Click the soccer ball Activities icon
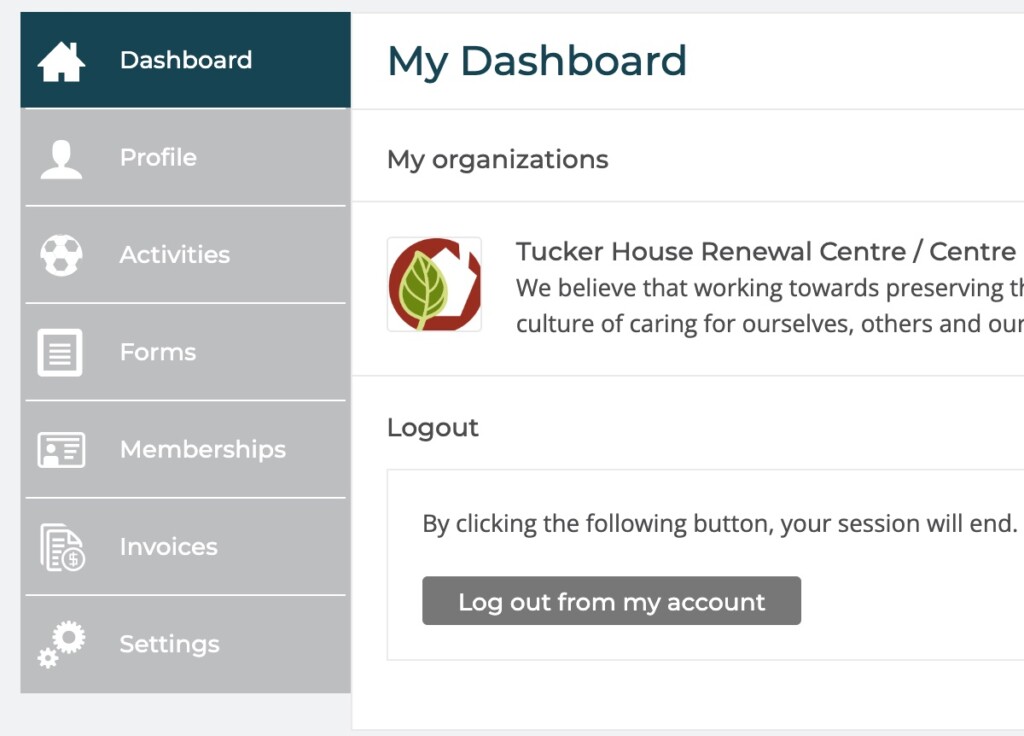The height and width of the screenshot is (736, 1024). pyautogui.click(x=61, y=255)
